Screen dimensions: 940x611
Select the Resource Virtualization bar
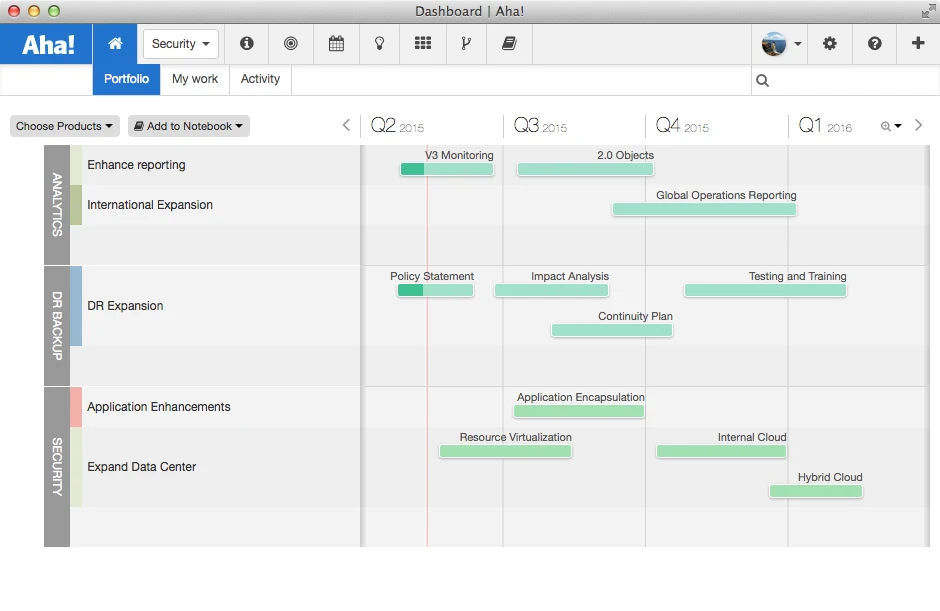click(505, 452)
